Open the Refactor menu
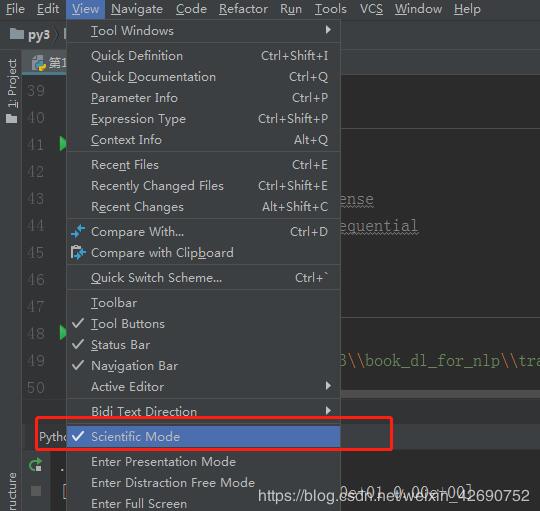 click(x=243, y=9)
